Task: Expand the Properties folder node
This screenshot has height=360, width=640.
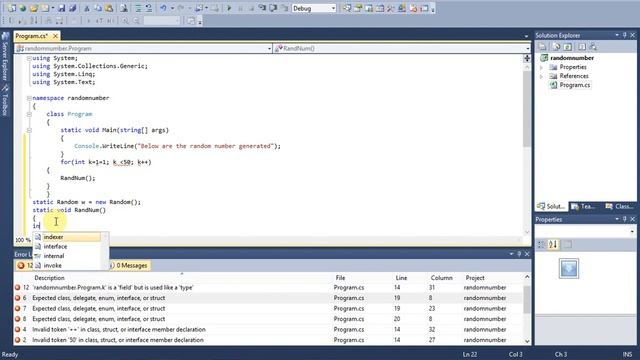Action: [542, 67]
